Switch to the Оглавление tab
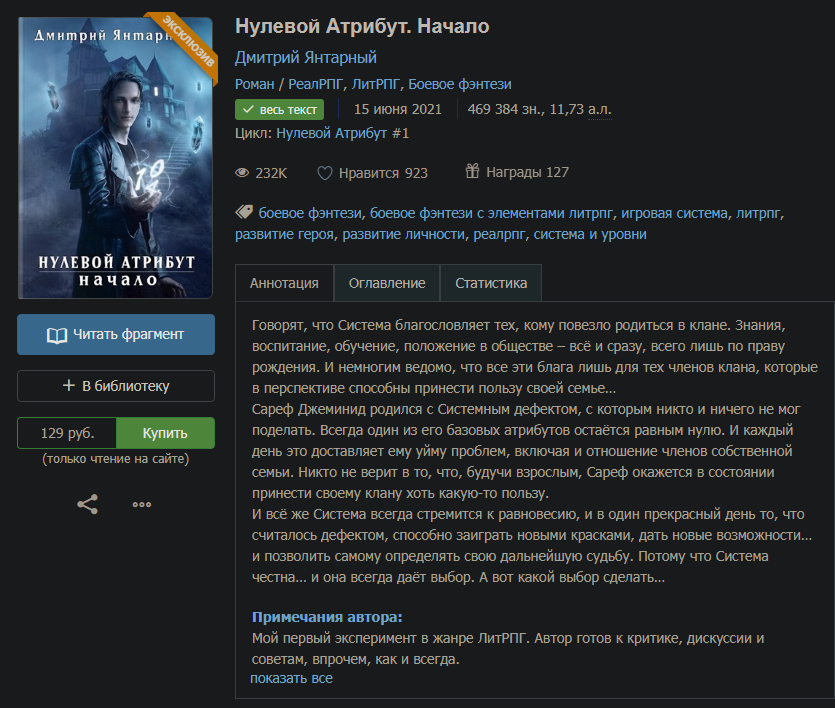This screenshot has width=835, height=708. click(x=387, y=283)
